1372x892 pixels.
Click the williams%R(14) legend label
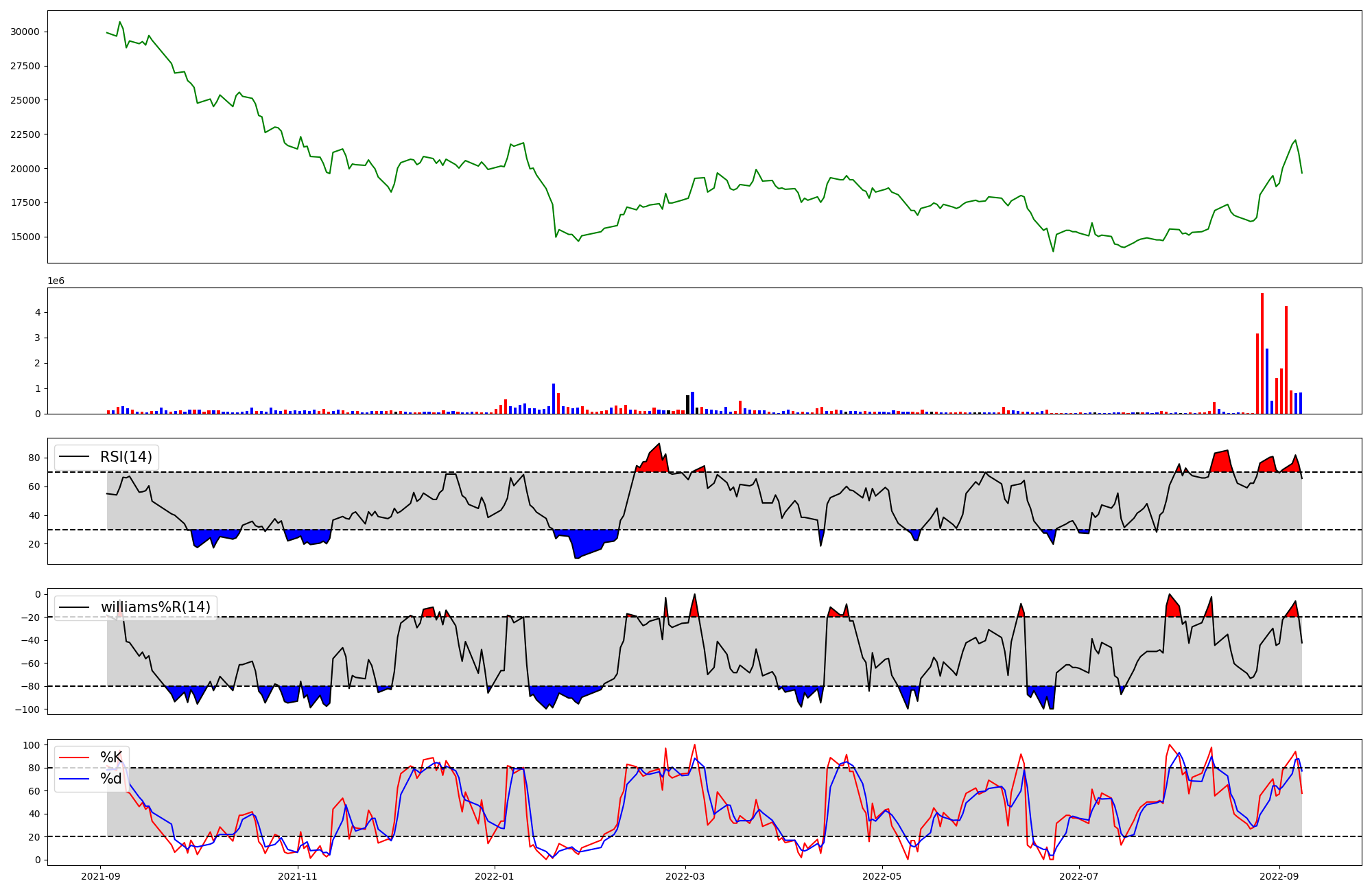pos(155,607)
